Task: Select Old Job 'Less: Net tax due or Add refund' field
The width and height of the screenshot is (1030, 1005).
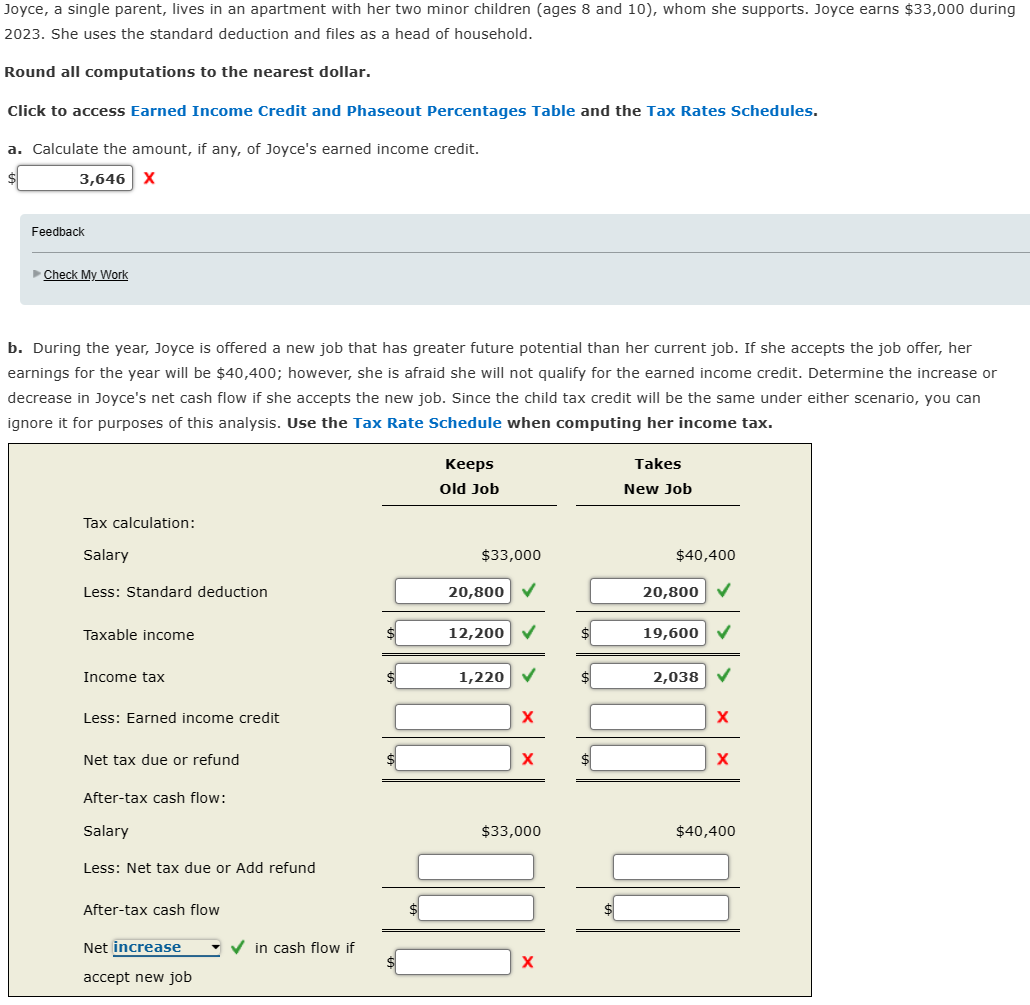Action: click(x=476, y=867)
